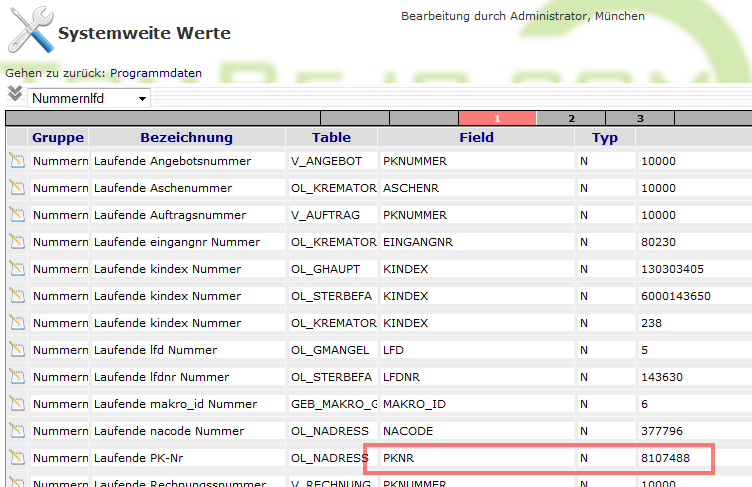Click the Systemweite Werte tools icon
The image size is (752, 487).
click(x=30, y=33)
